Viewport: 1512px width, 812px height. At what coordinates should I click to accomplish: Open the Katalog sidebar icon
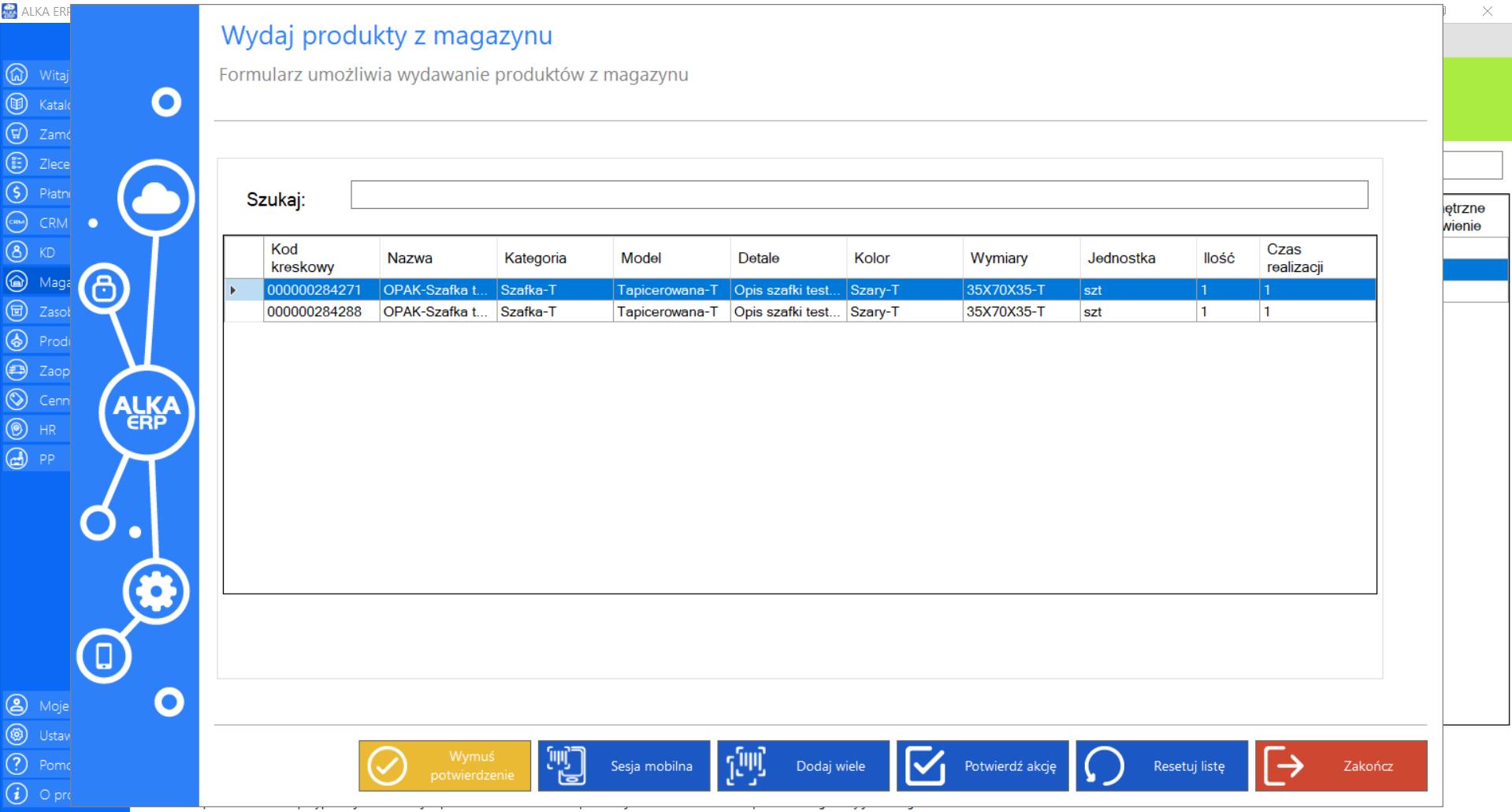(17, 104)
